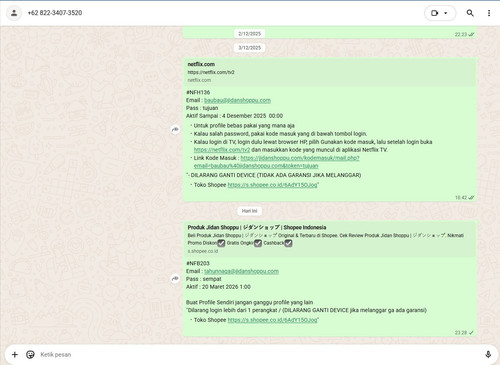500x365 pixels.
Task: Open the netflix.com/tv2 link in message text
Action: [222, 150]
